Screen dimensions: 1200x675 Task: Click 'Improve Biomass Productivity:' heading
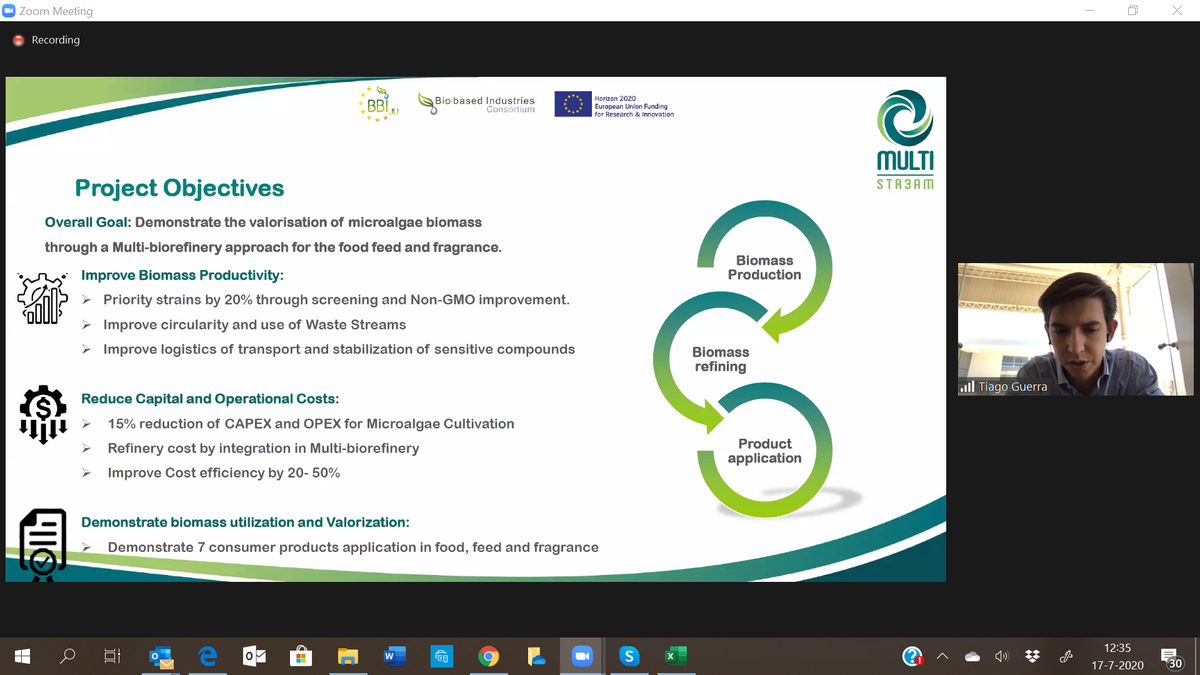[182, 275]
